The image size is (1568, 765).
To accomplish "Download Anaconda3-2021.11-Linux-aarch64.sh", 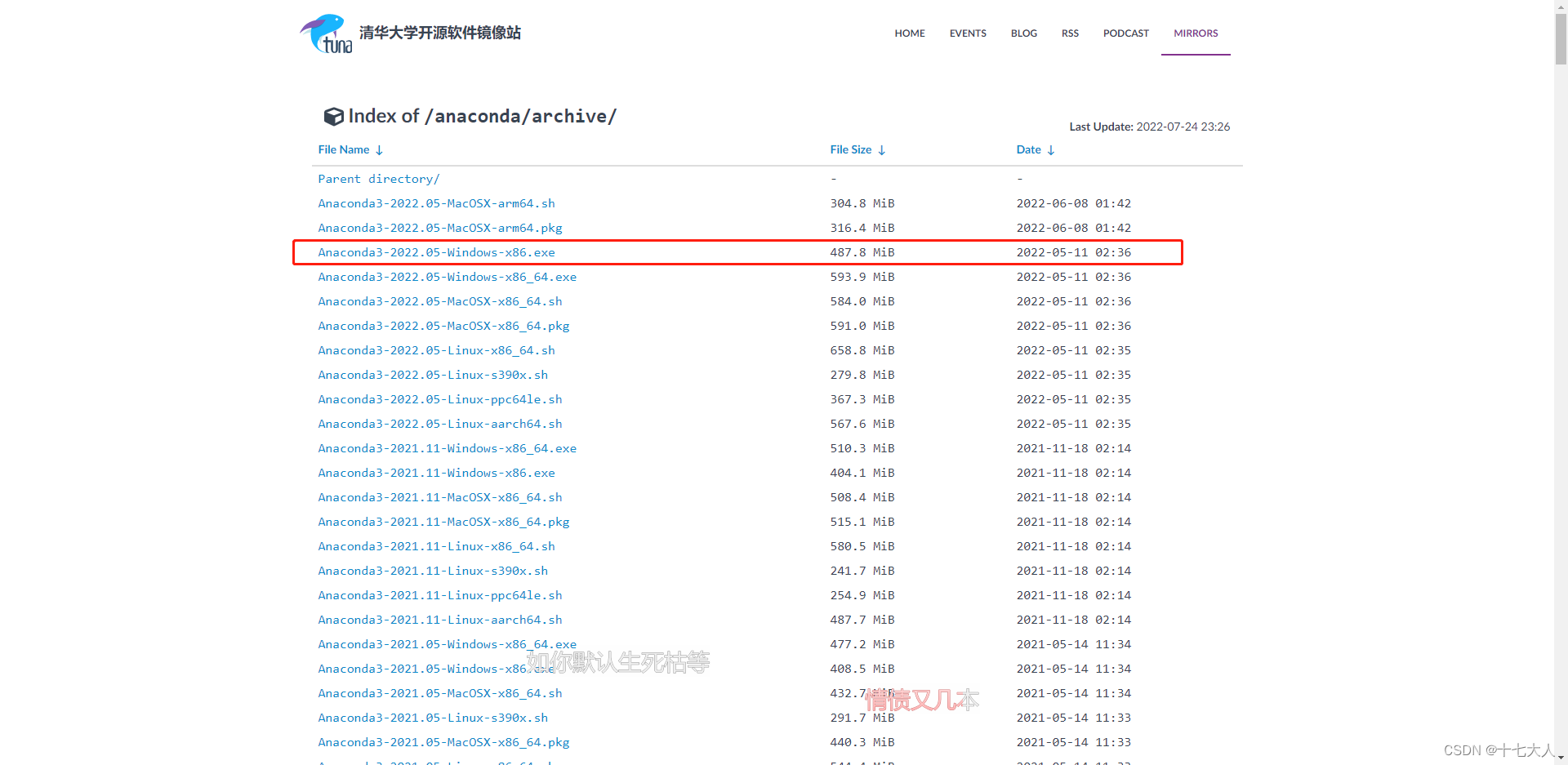I will point(440,620).
